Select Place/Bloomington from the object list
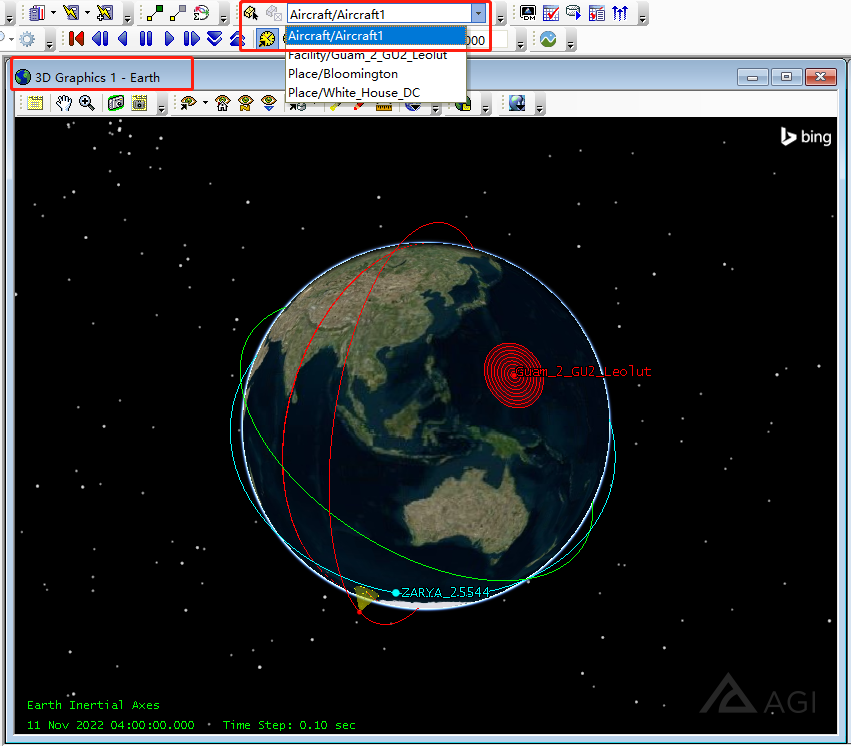The width and height of the screenshot is (851, 746). click(342, 74)
